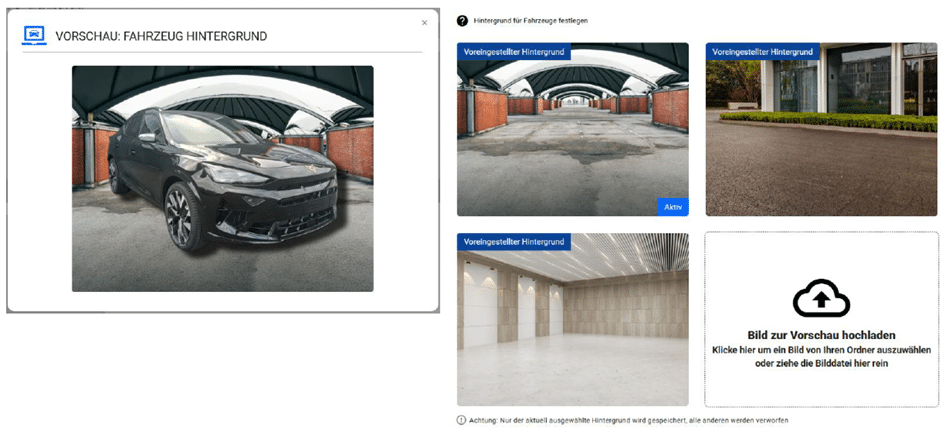The image size is (949, 434).
Task: Click the 'oder ziehe die Bilddatei hier rein' text
Action: (821, 364)
